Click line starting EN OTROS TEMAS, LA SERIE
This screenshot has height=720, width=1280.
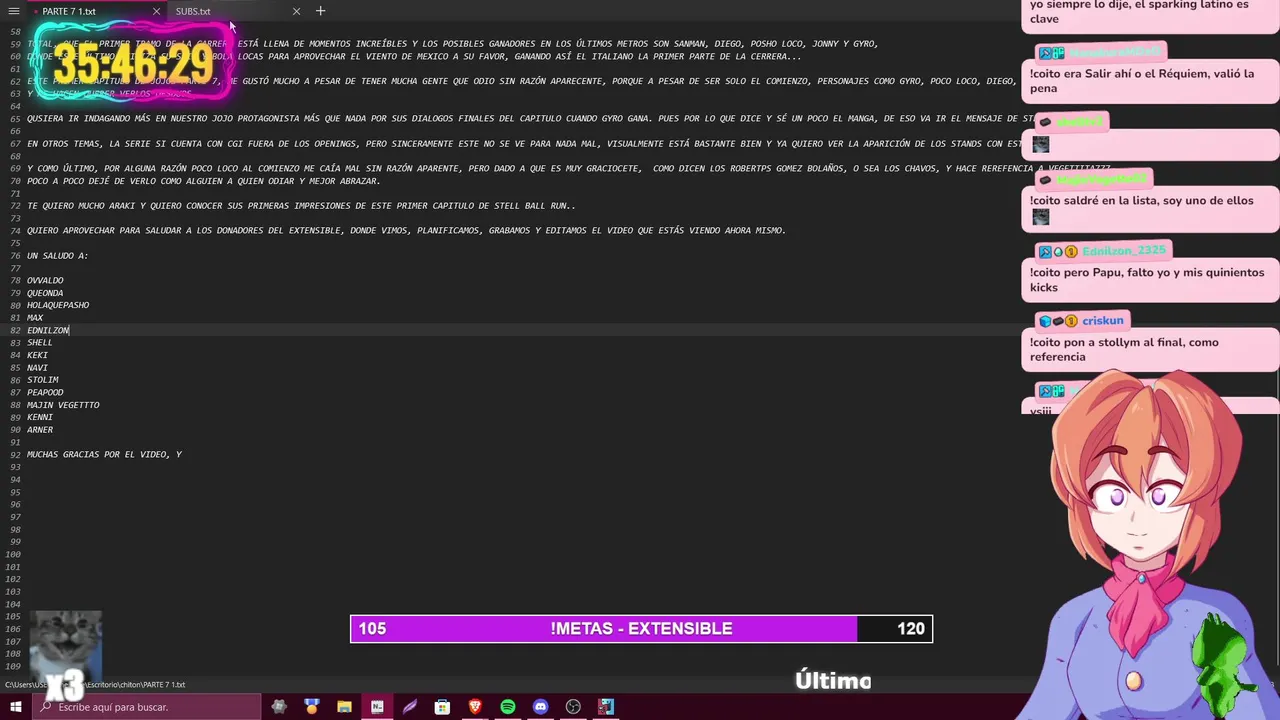tap(525, 144)
